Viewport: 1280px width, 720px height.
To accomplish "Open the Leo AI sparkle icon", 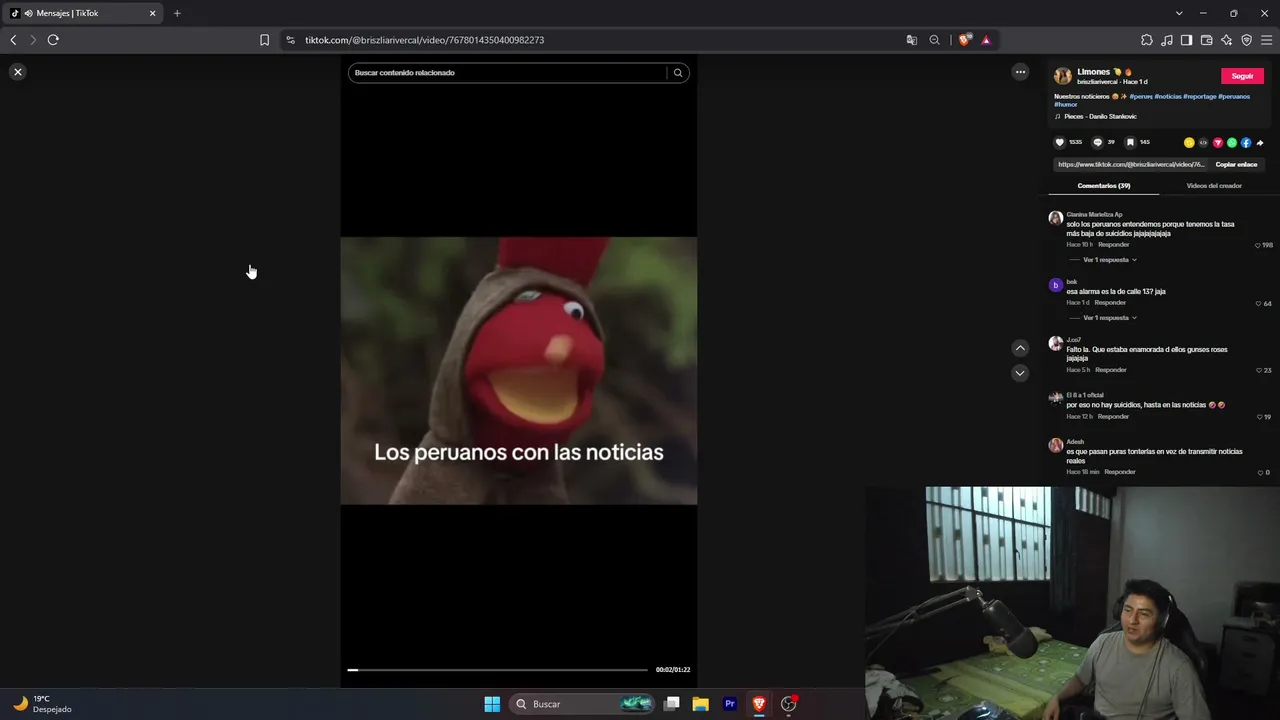I will click(1226, 40).
